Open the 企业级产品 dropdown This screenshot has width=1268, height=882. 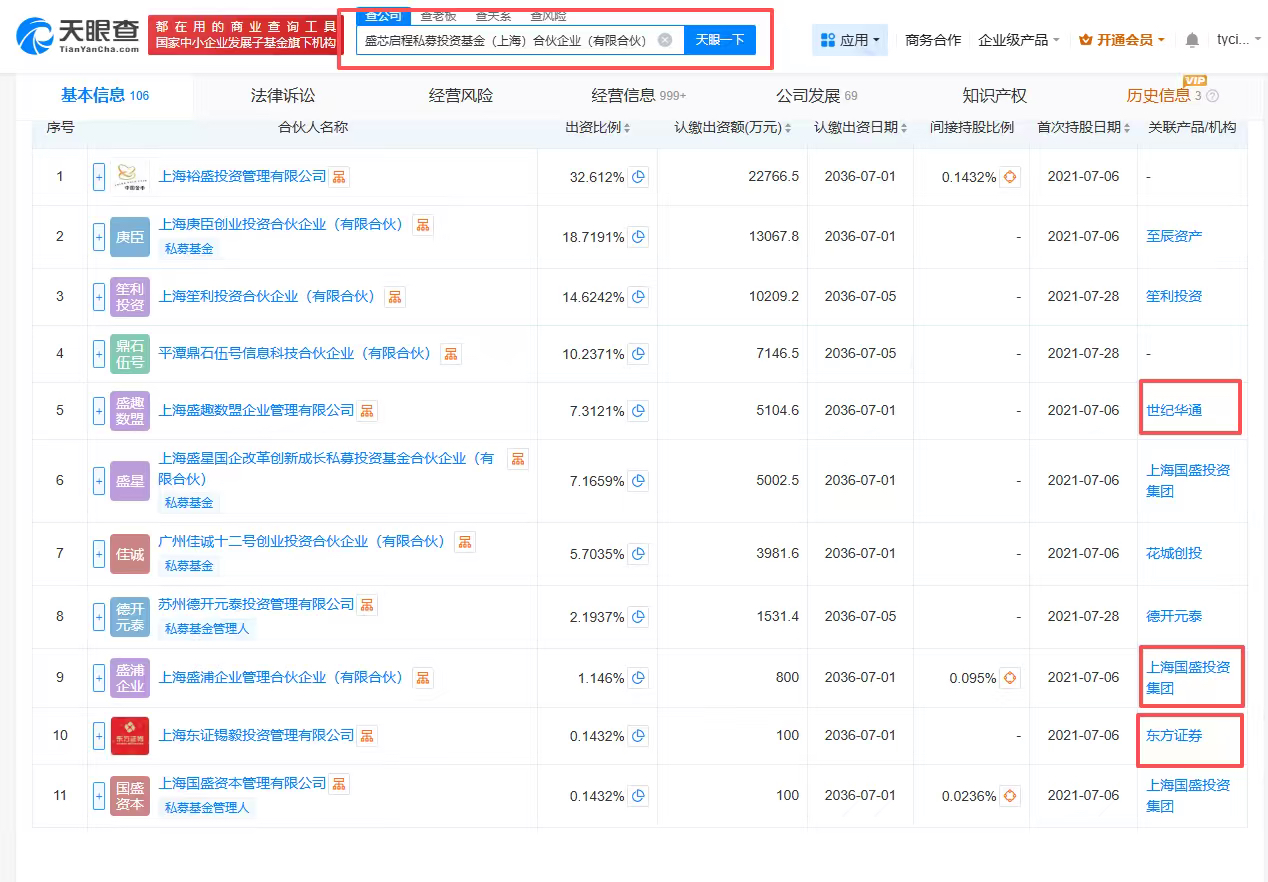[1020, 40]
